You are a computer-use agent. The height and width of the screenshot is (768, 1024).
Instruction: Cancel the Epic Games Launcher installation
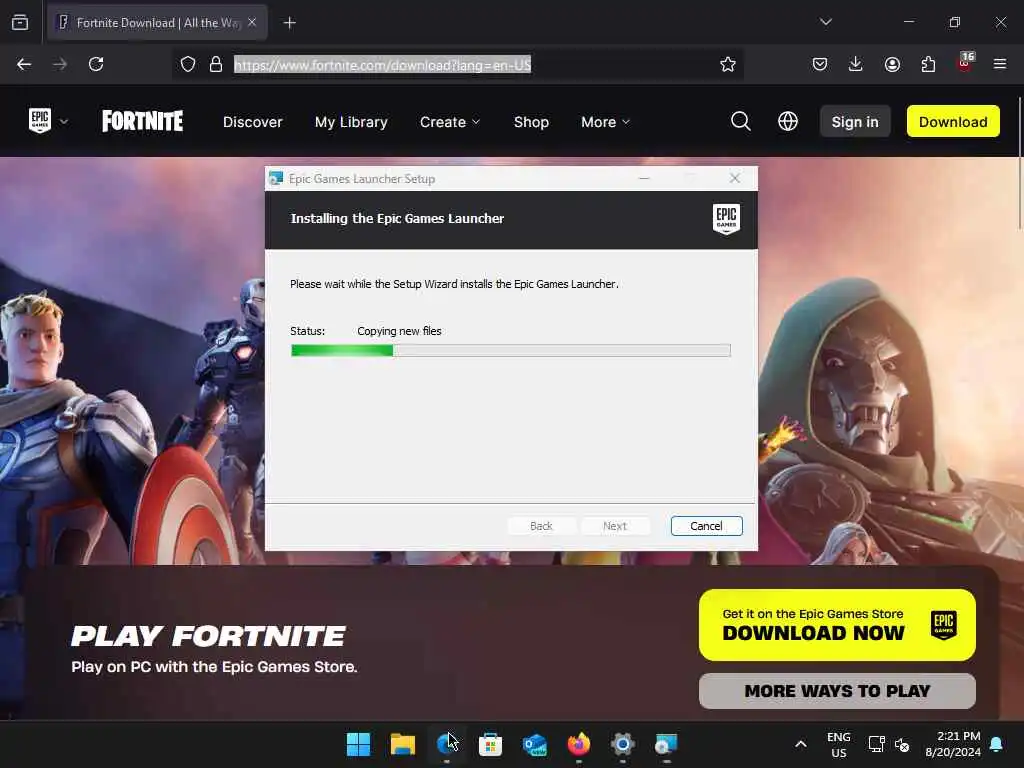pyautogui.click(x=706, y=526)
